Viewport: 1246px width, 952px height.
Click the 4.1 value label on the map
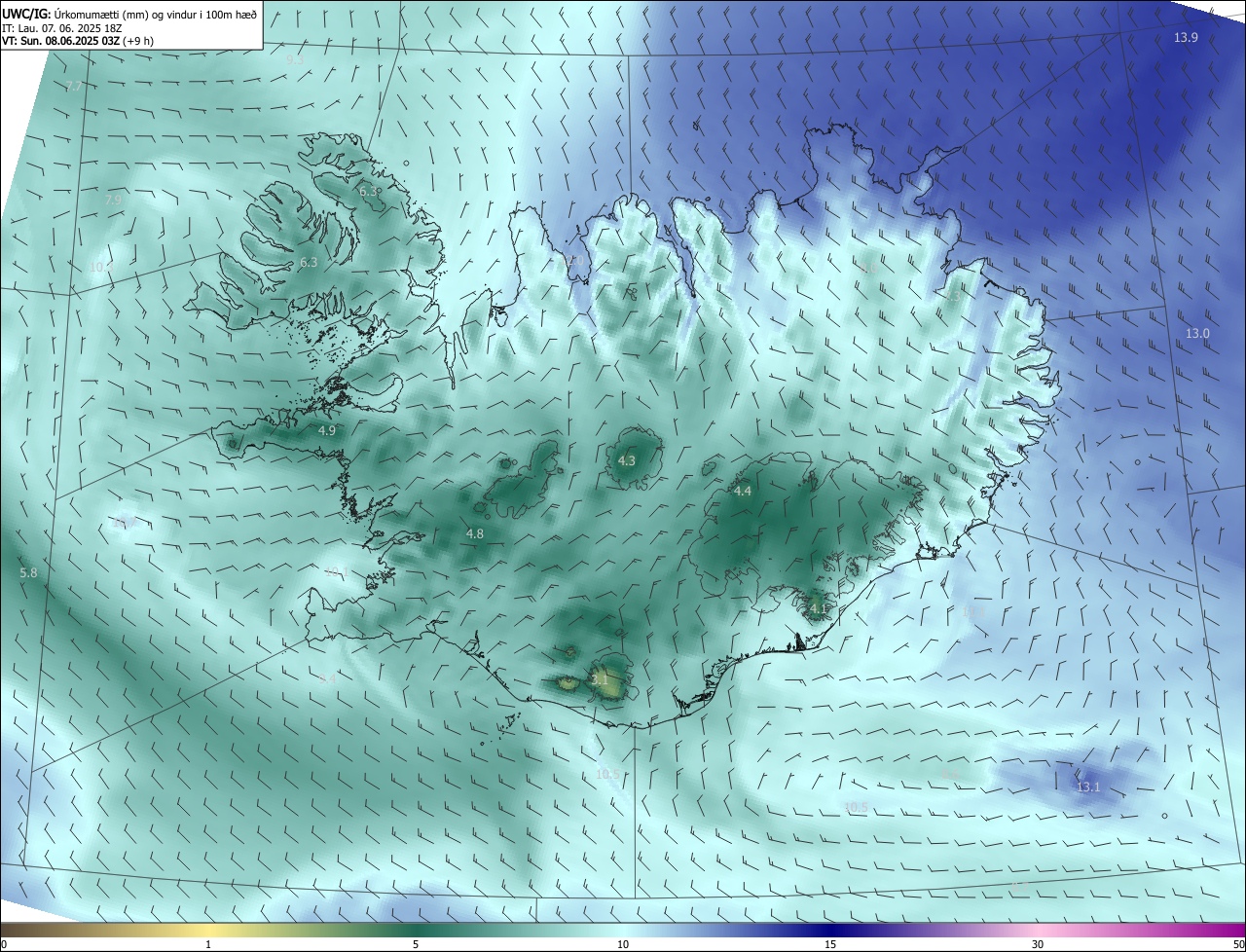point(818,609)
